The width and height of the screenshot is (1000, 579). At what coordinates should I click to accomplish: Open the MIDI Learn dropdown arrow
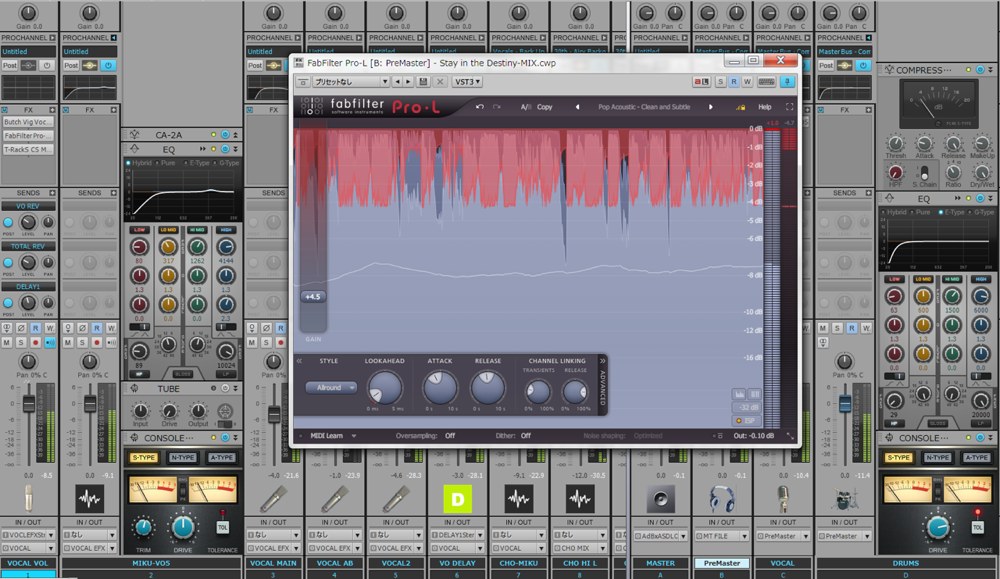click(353, 436)
